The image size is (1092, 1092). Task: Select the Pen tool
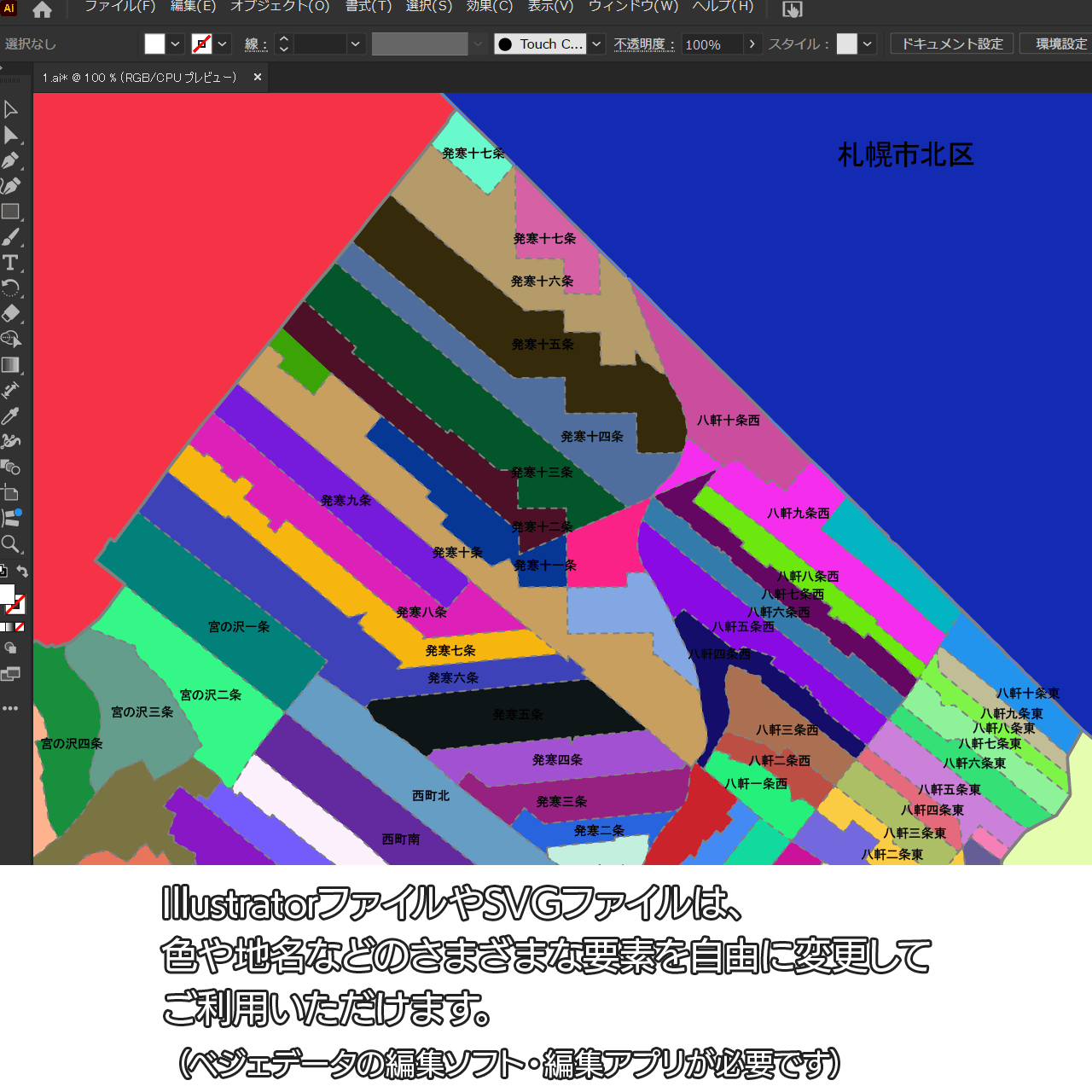(10, 160)
